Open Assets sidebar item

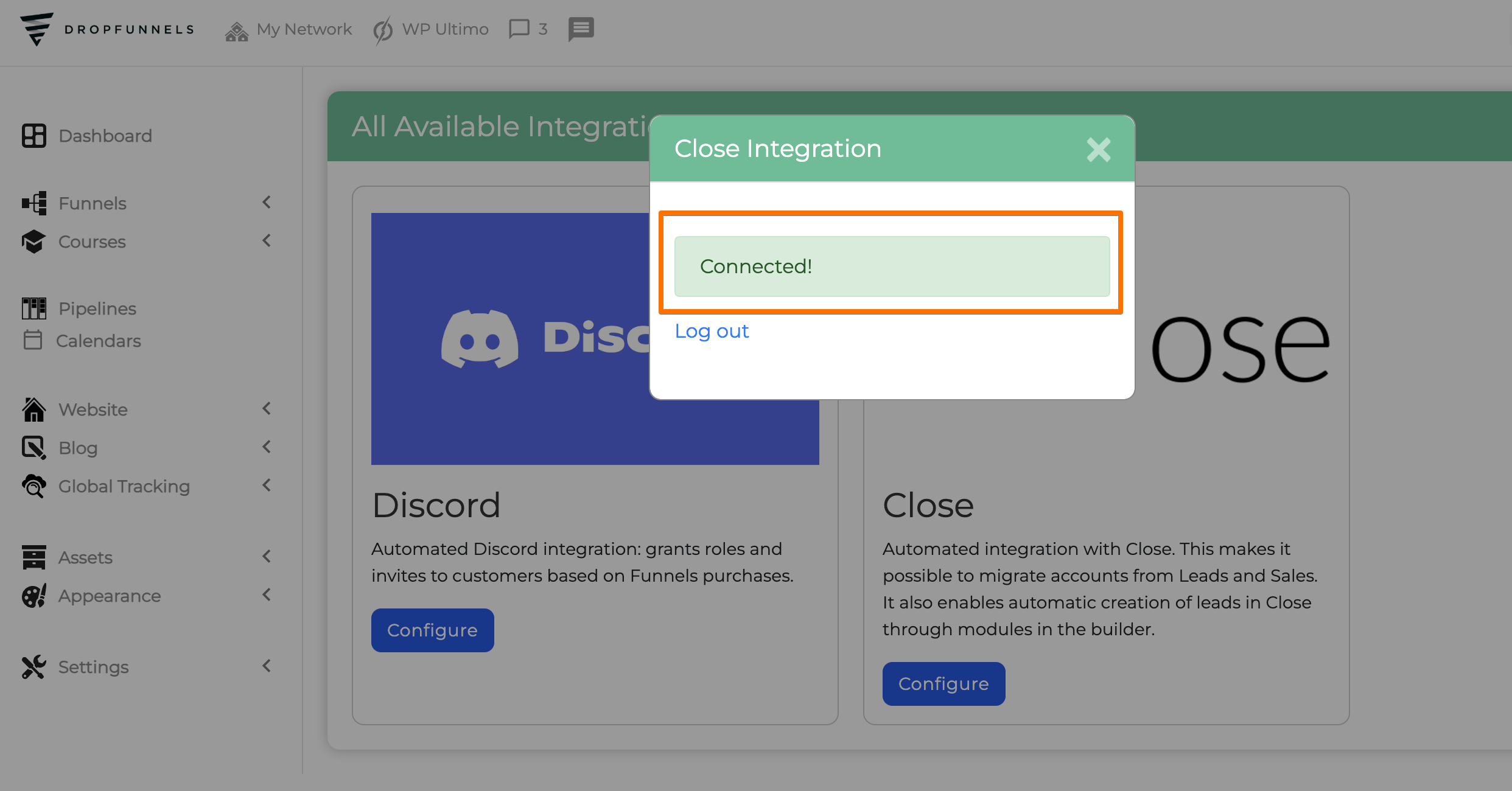85,557
